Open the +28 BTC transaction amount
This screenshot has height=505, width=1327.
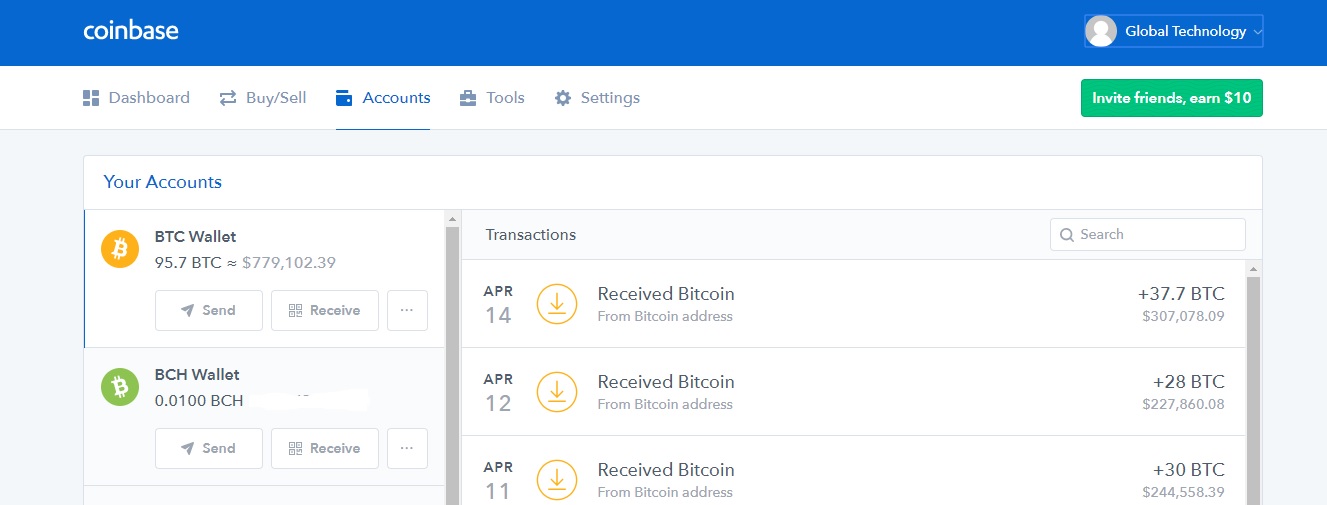pyautogui.click(x=1189, y=382)
